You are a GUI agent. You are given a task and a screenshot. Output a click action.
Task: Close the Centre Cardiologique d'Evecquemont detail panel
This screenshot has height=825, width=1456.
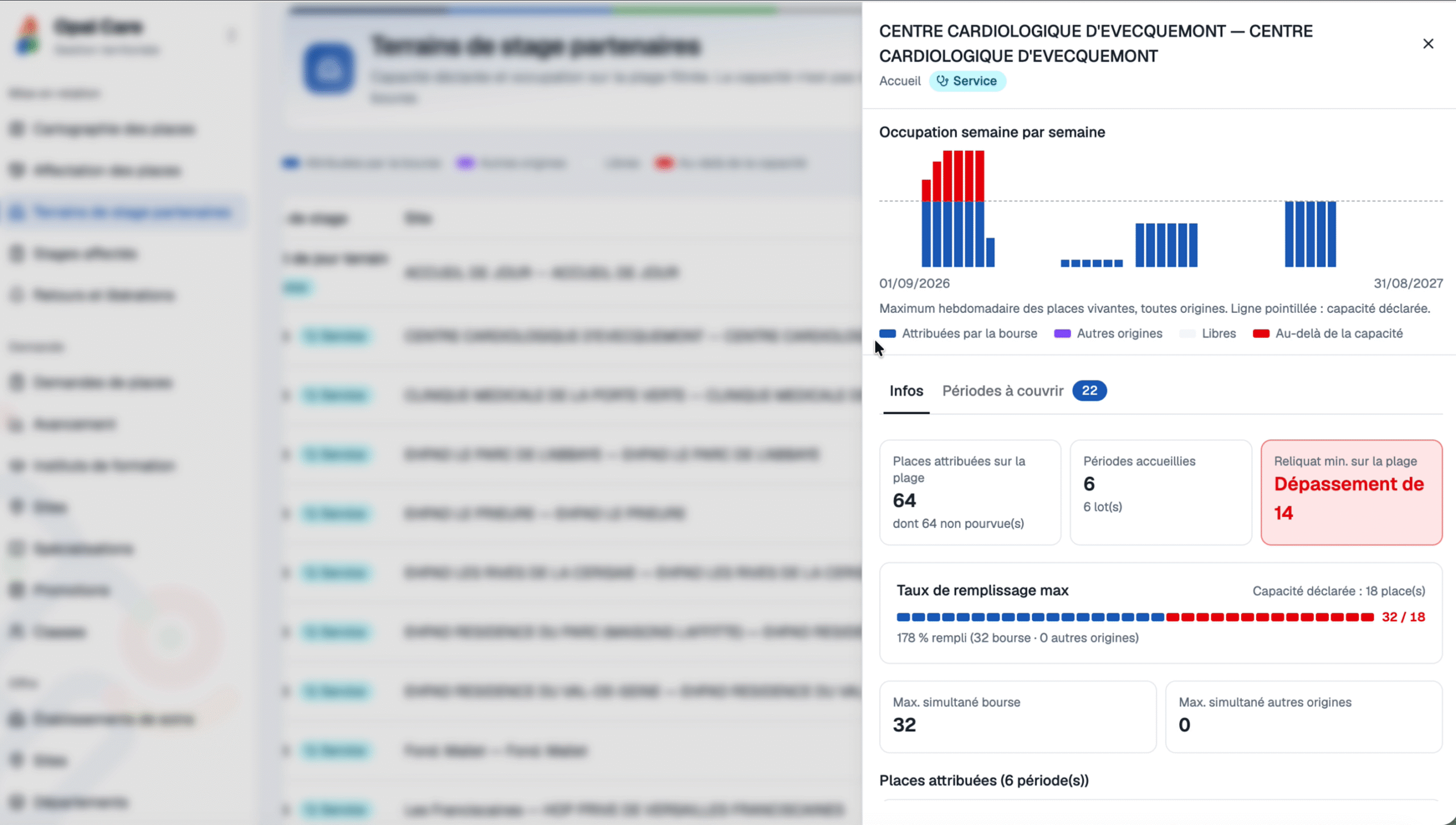pos(1428,44)
